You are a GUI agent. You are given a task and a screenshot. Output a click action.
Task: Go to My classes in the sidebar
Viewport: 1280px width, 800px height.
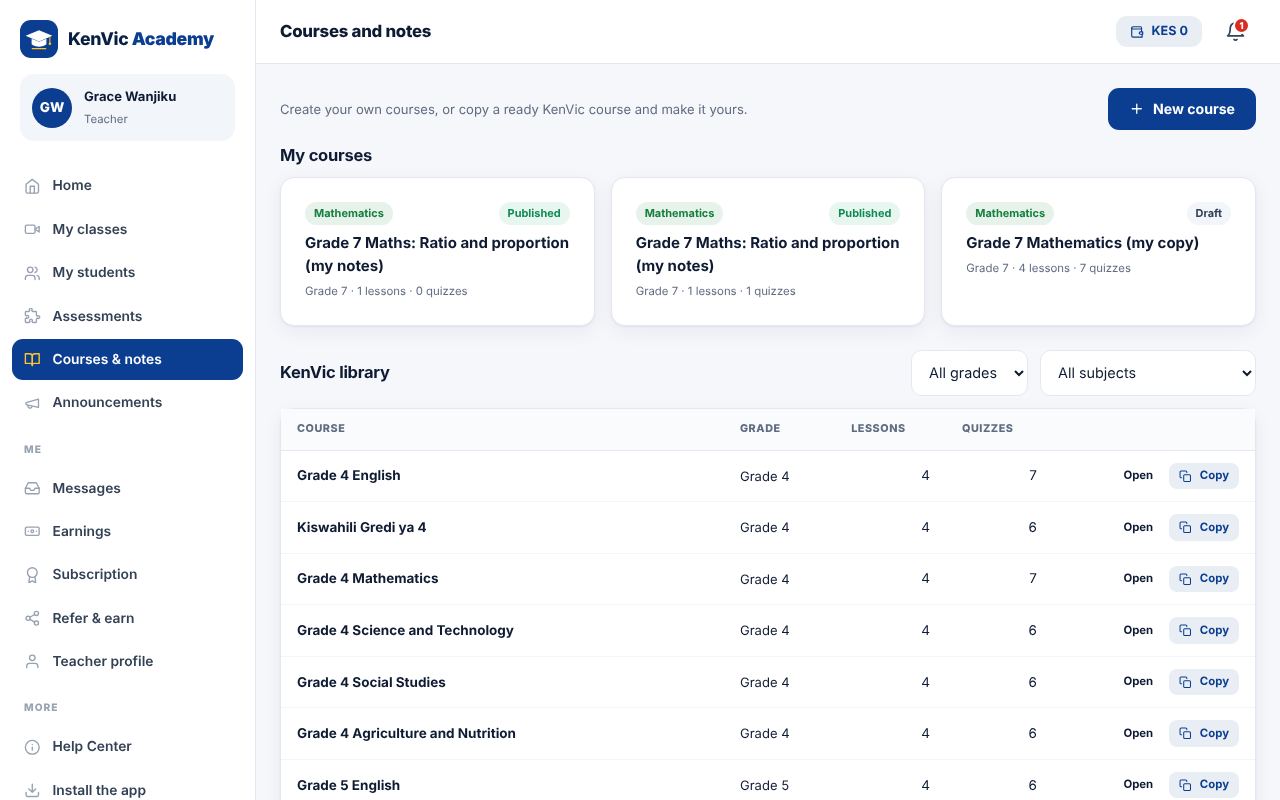pyautogui.click(x=127, y=229)
